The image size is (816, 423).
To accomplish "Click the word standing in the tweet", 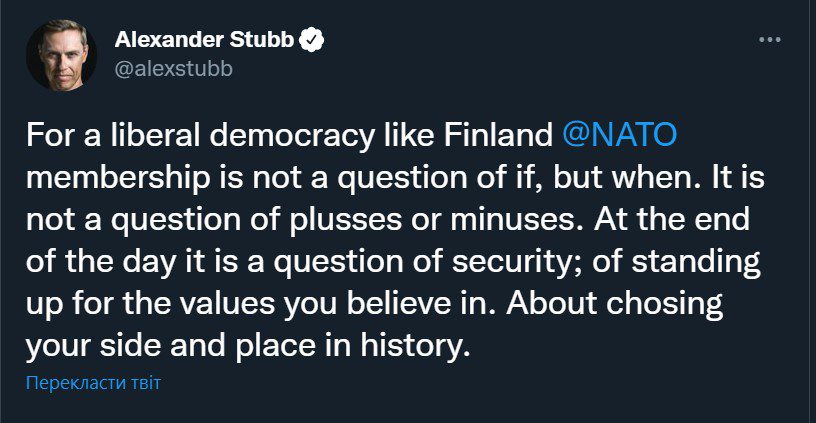I will pos(696,262).
